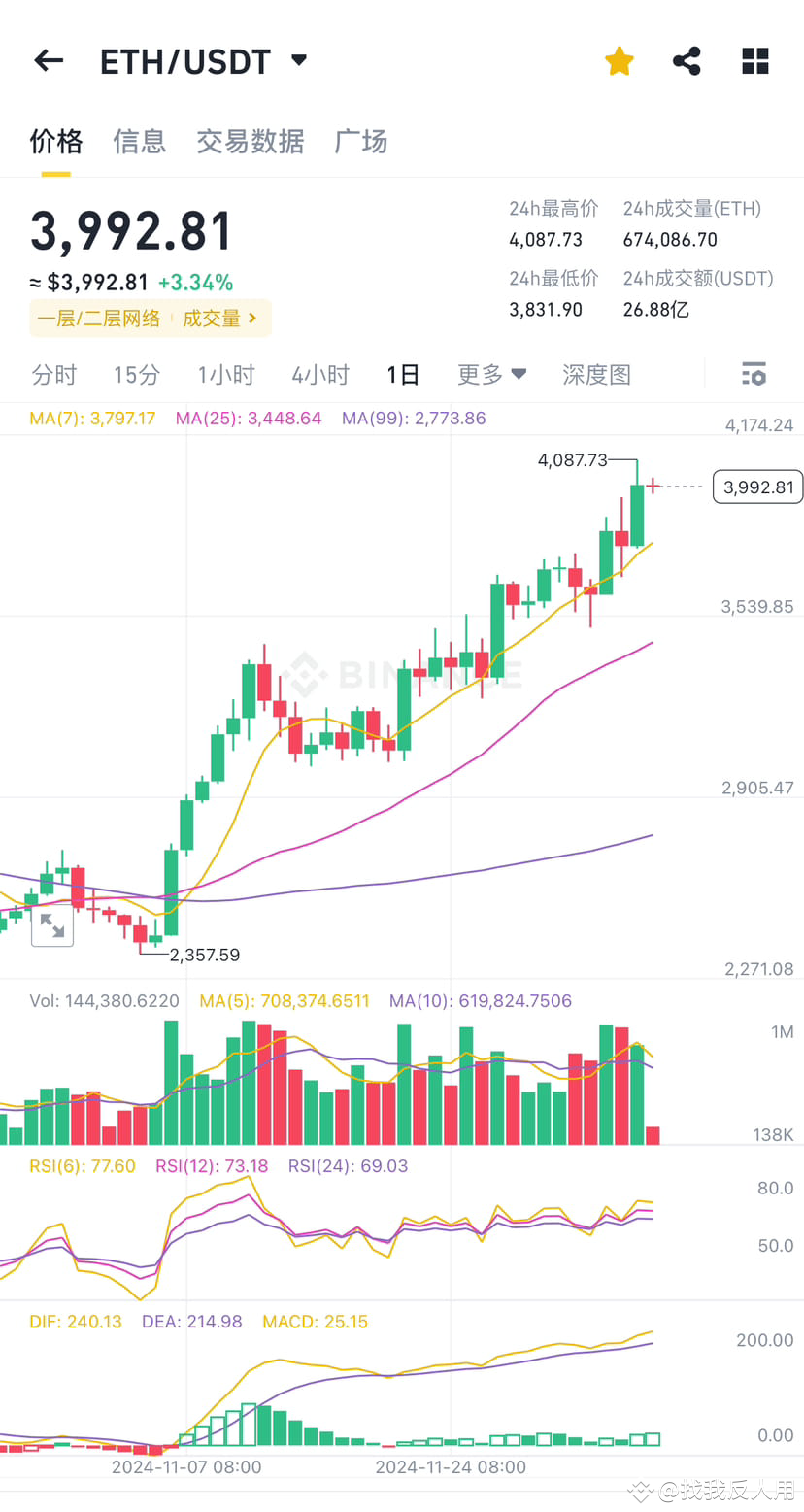
Task: Expand the 更多 timeframe dropdown
Action: click(491, 374)
